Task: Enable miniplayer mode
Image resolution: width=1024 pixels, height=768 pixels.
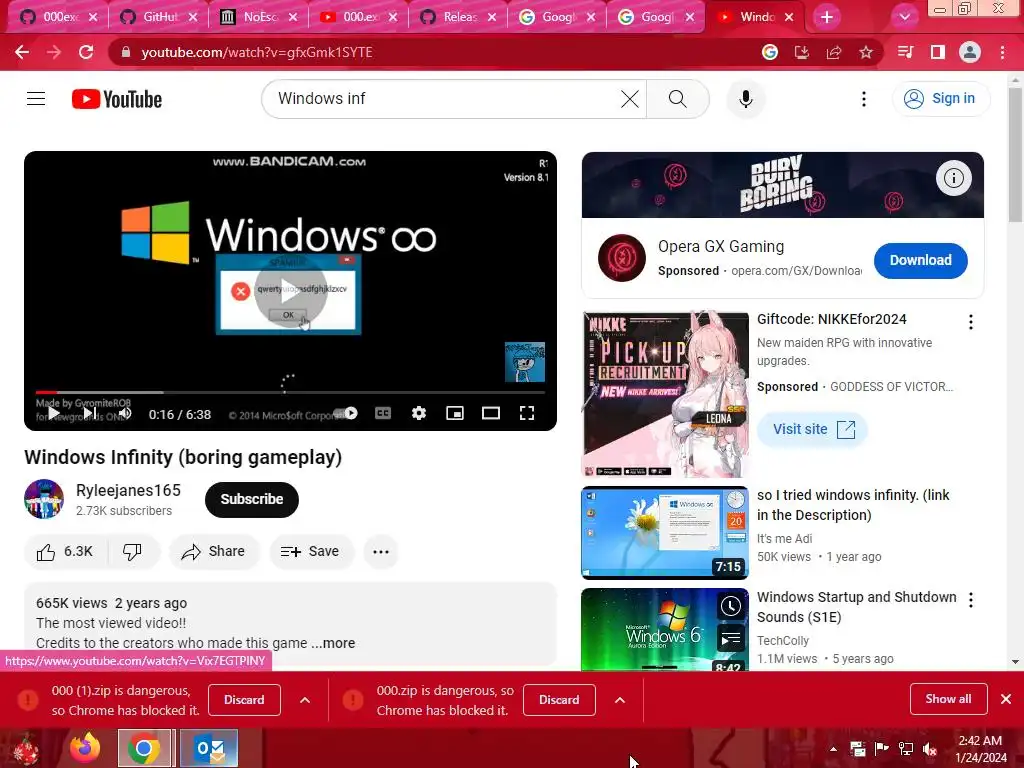Action: tap(455, 413)
